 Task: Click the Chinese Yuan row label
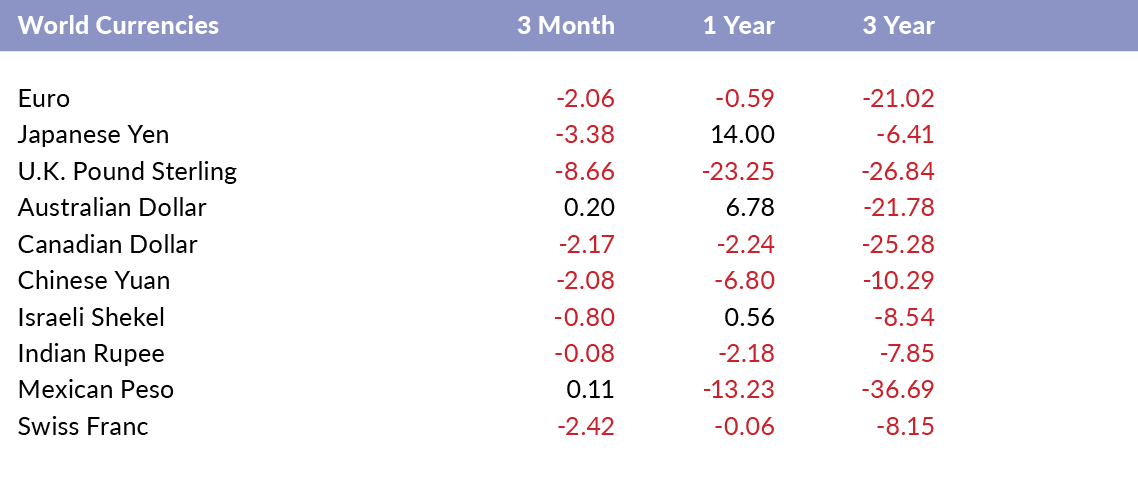click(94, 280)
